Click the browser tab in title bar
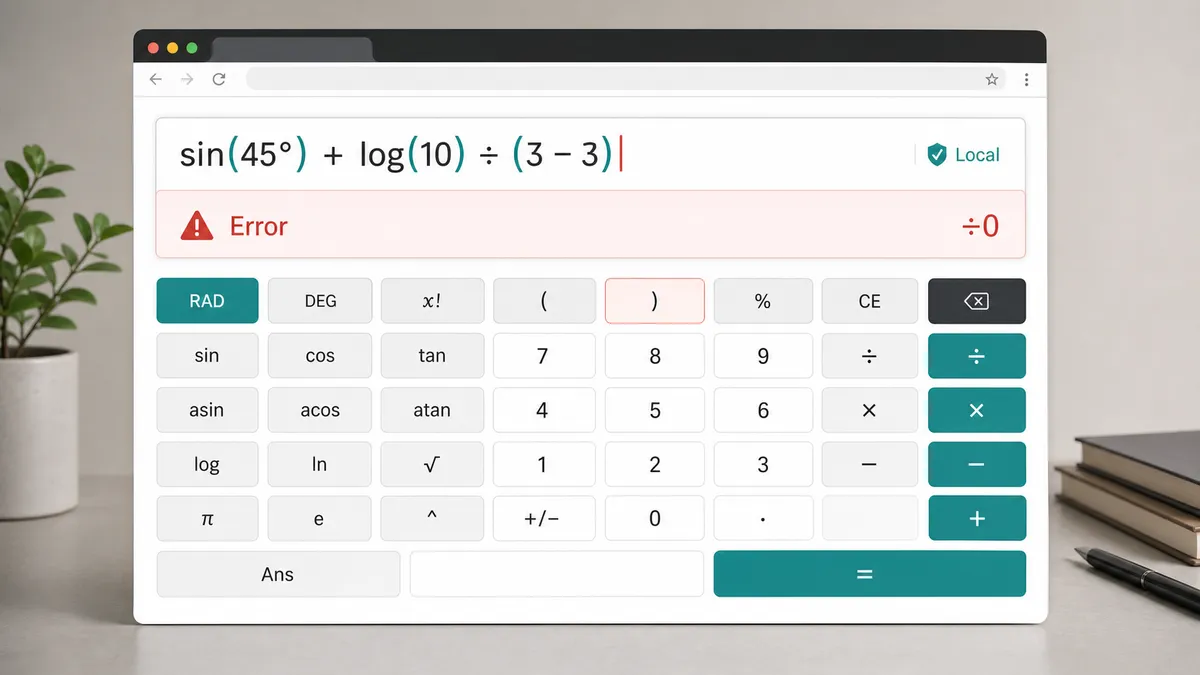This screenshot has height=675, width=1200. 292,49
